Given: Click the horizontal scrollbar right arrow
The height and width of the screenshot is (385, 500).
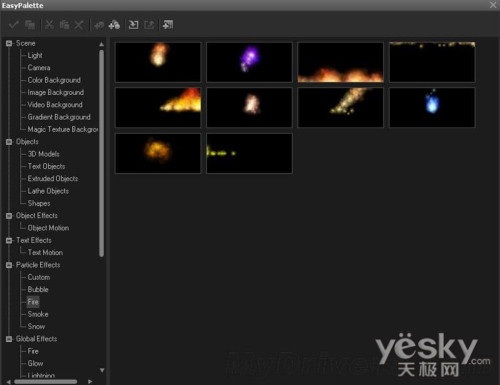Looking at the screenshot, I should pos(90,382).
